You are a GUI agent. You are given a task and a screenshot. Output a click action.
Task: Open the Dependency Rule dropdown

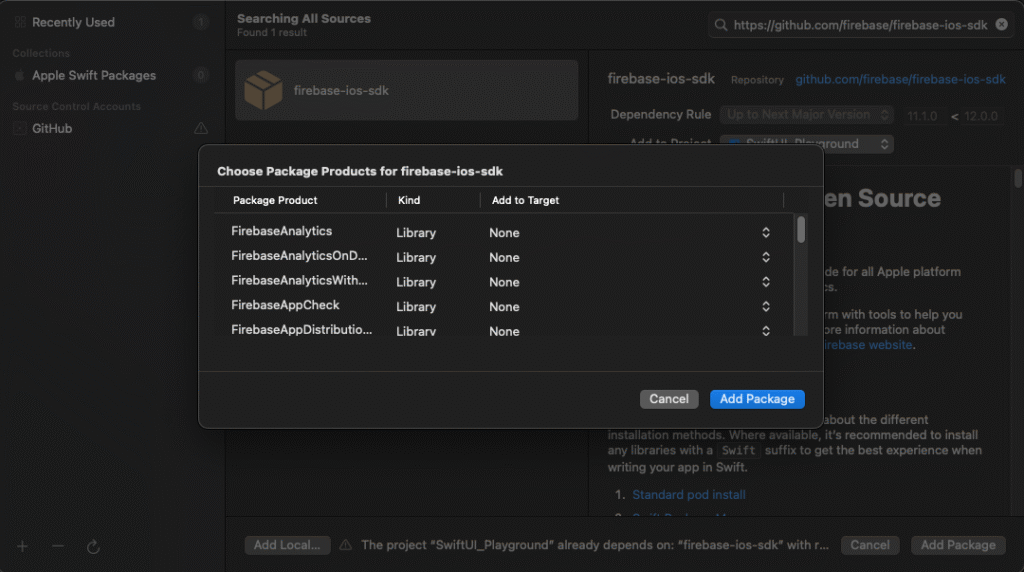tap(807, 115)
